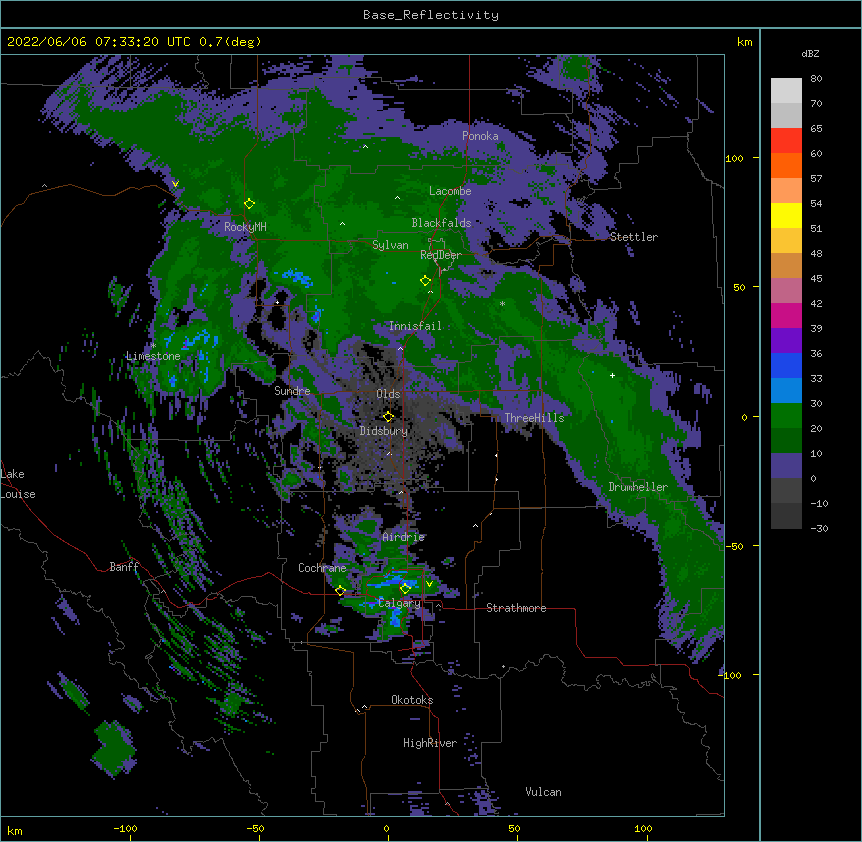
Task: Select the Lake Louise label
Action: 18,484
